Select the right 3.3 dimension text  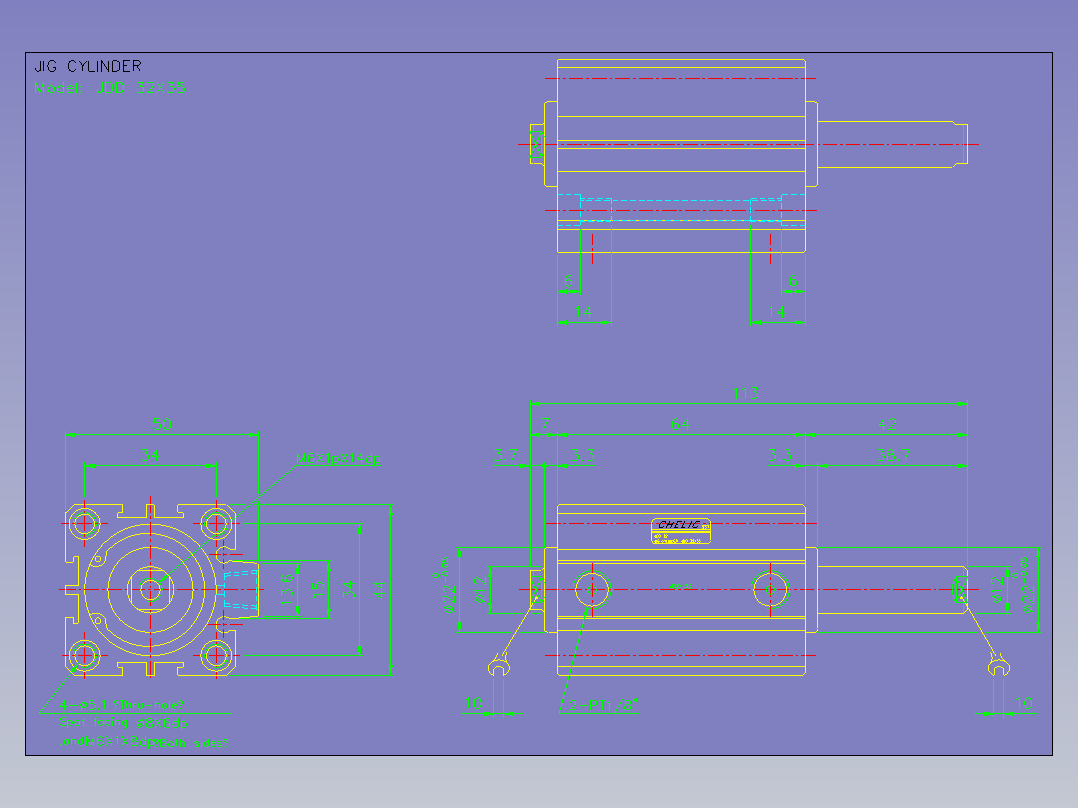tap(780, 455)
